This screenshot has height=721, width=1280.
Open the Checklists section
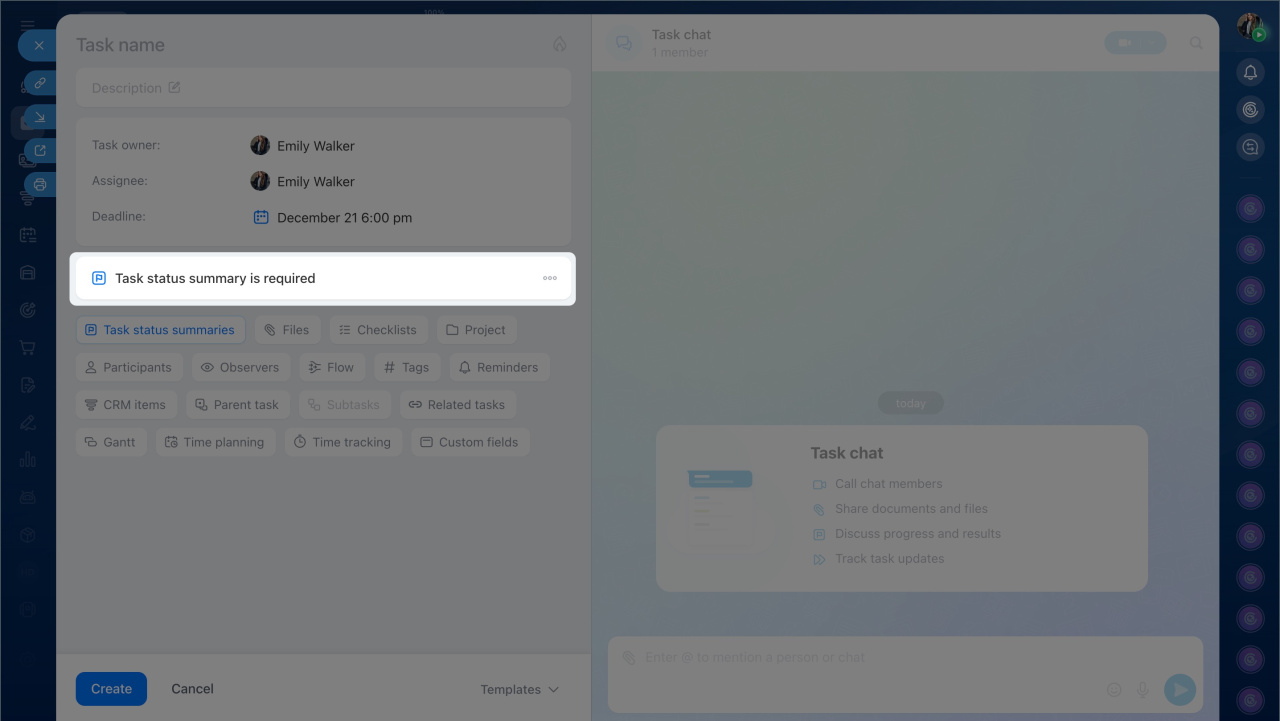pyautogui.click(x=378, y=330)
